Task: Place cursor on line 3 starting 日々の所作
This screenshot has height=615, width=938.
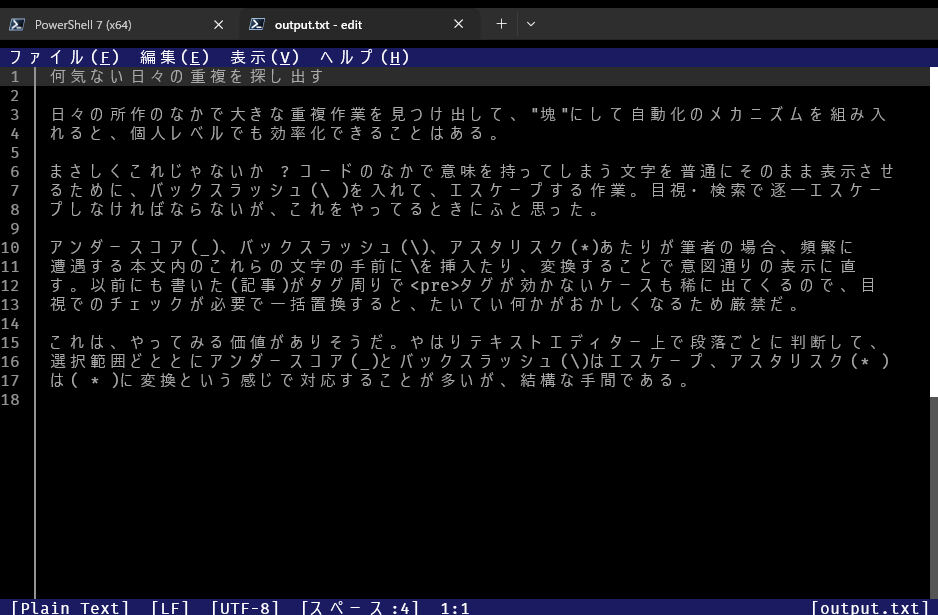Action: pyautogui.click(x=468, y=114)
